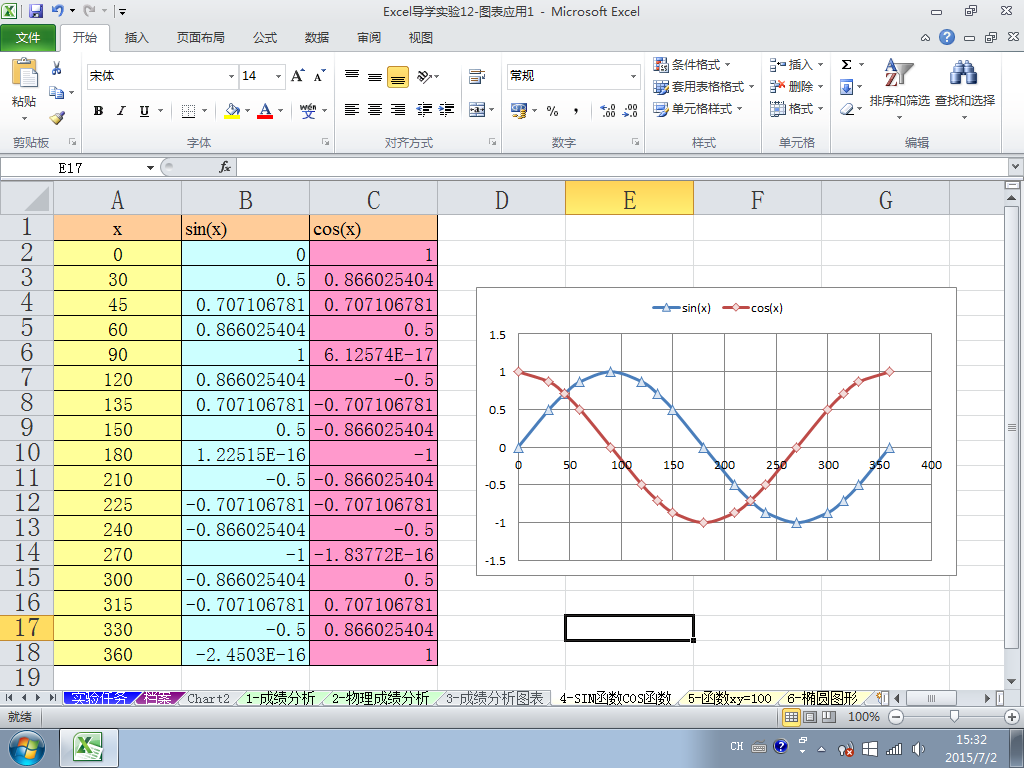The height and width of the screenshot is (768, 1024).
Task: Switch to the 插入 Insert ribbon tab
Action: pos(136,37)
